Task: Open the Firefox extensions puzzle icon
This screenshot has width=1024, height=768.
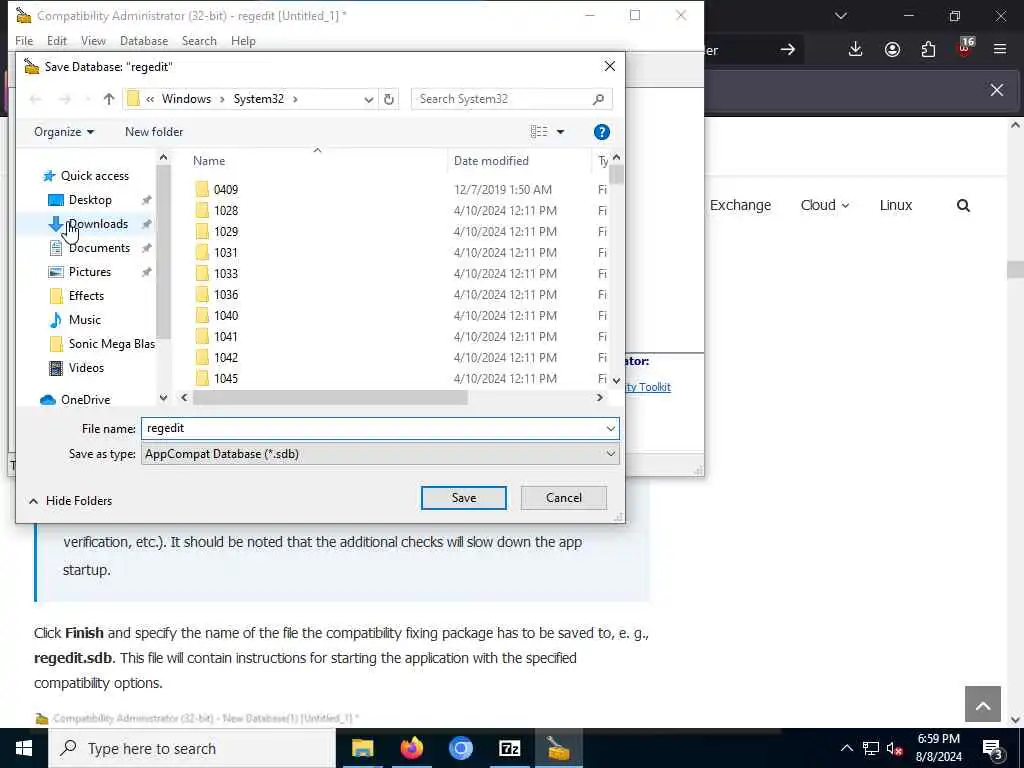Action: (928, 50)
